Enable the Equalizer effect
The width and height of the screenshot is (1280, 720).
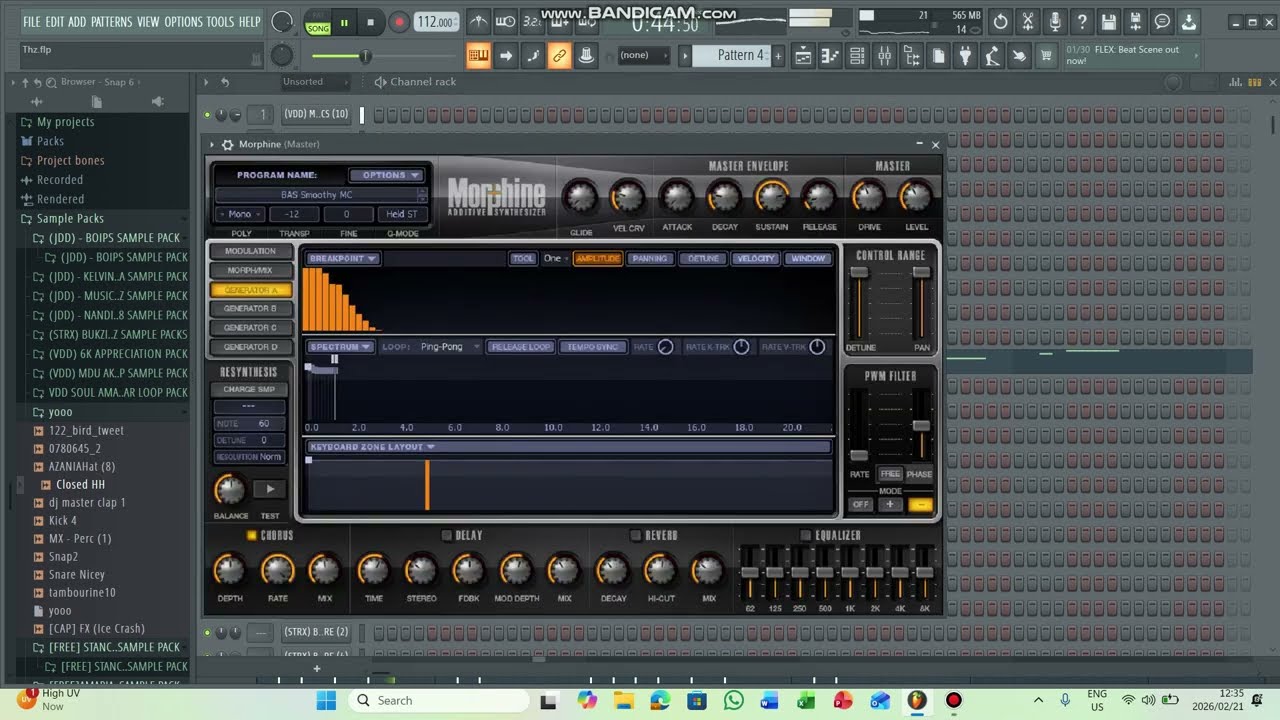tap(806, 536)
